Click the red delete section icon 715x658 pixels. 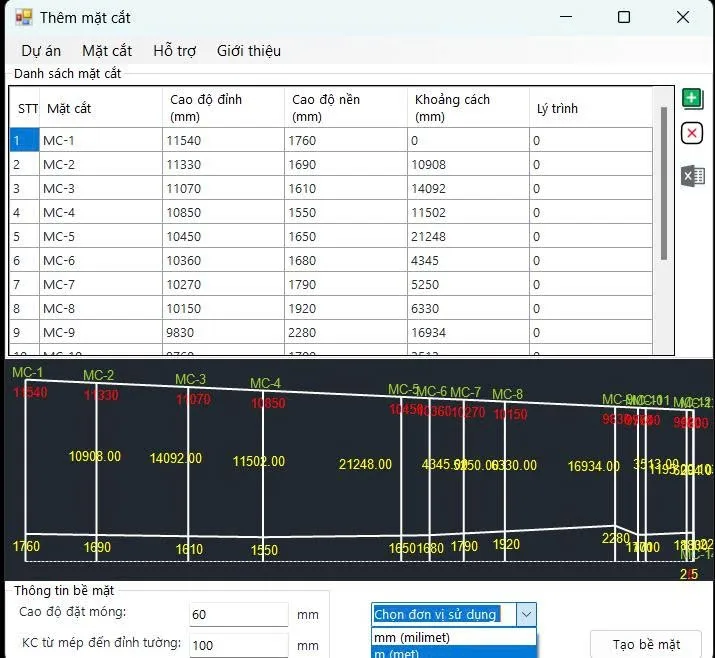coord(692,134)
